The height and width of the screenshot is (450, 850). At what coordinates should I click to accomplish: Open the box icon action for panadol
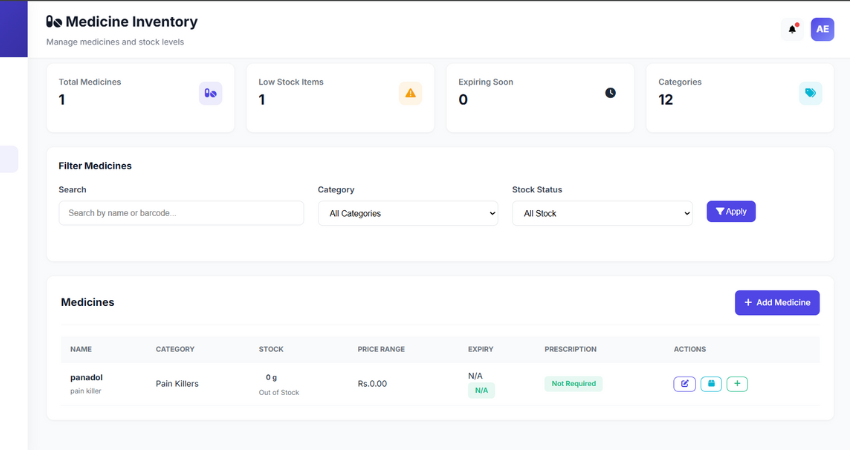point(711,383)
